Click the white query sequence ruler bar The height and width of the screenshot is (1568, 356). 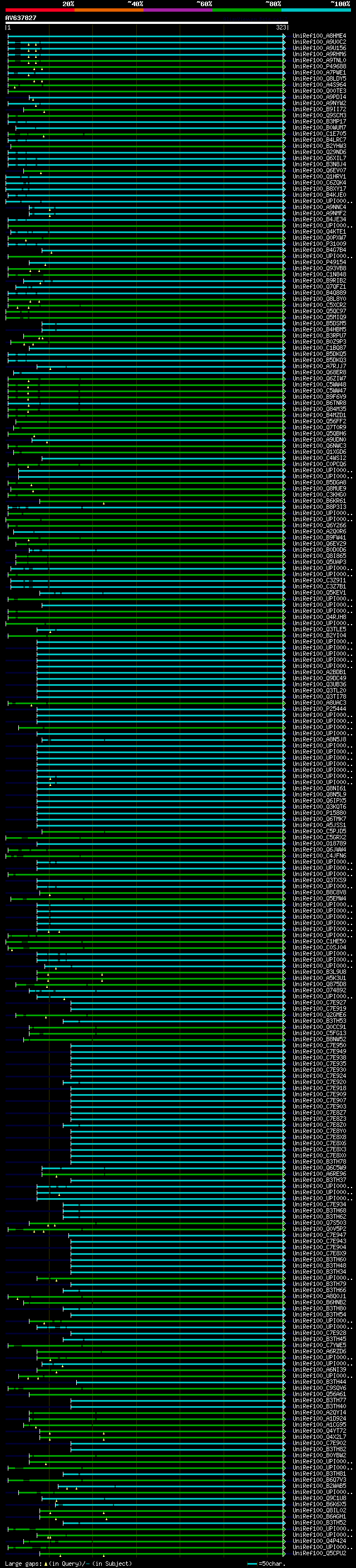pos(147,22)
